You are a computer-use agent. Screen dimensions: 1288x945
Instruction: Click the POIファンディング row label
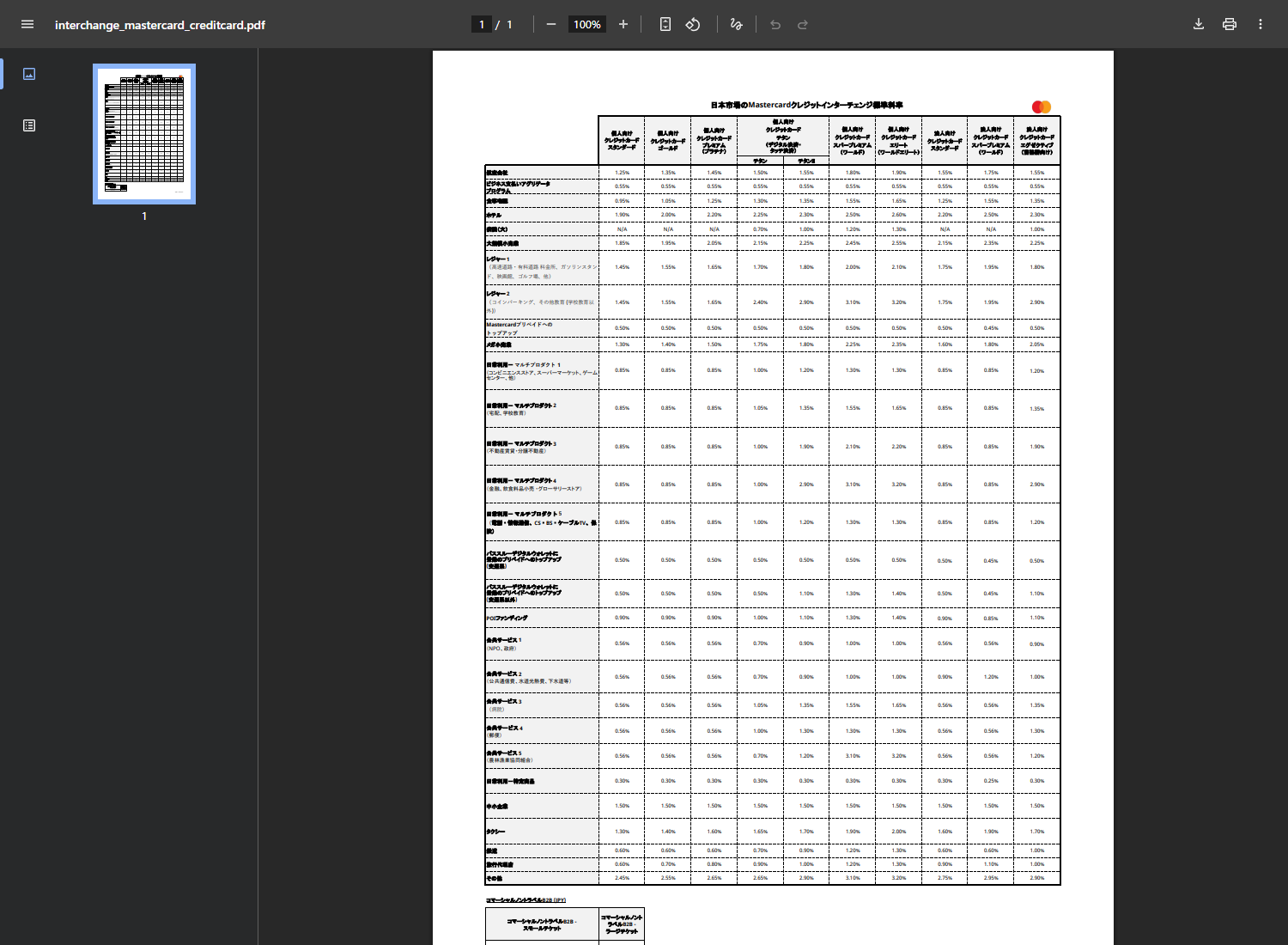(x=507, y=618)
